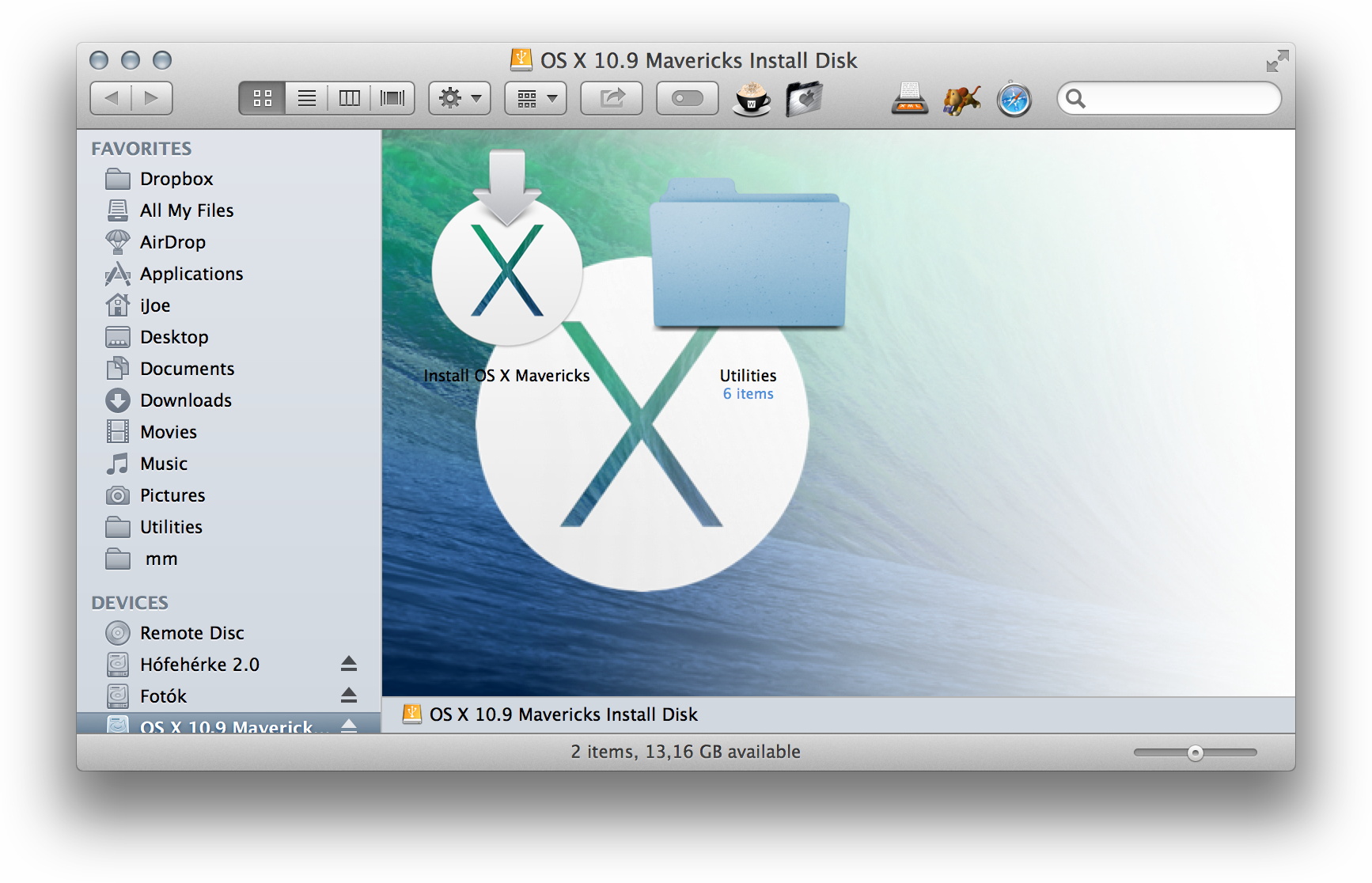The height and width of the screenshot is (883, 1372).
Task: Open the Action gear dropdown menu
Action: point(460,98)
